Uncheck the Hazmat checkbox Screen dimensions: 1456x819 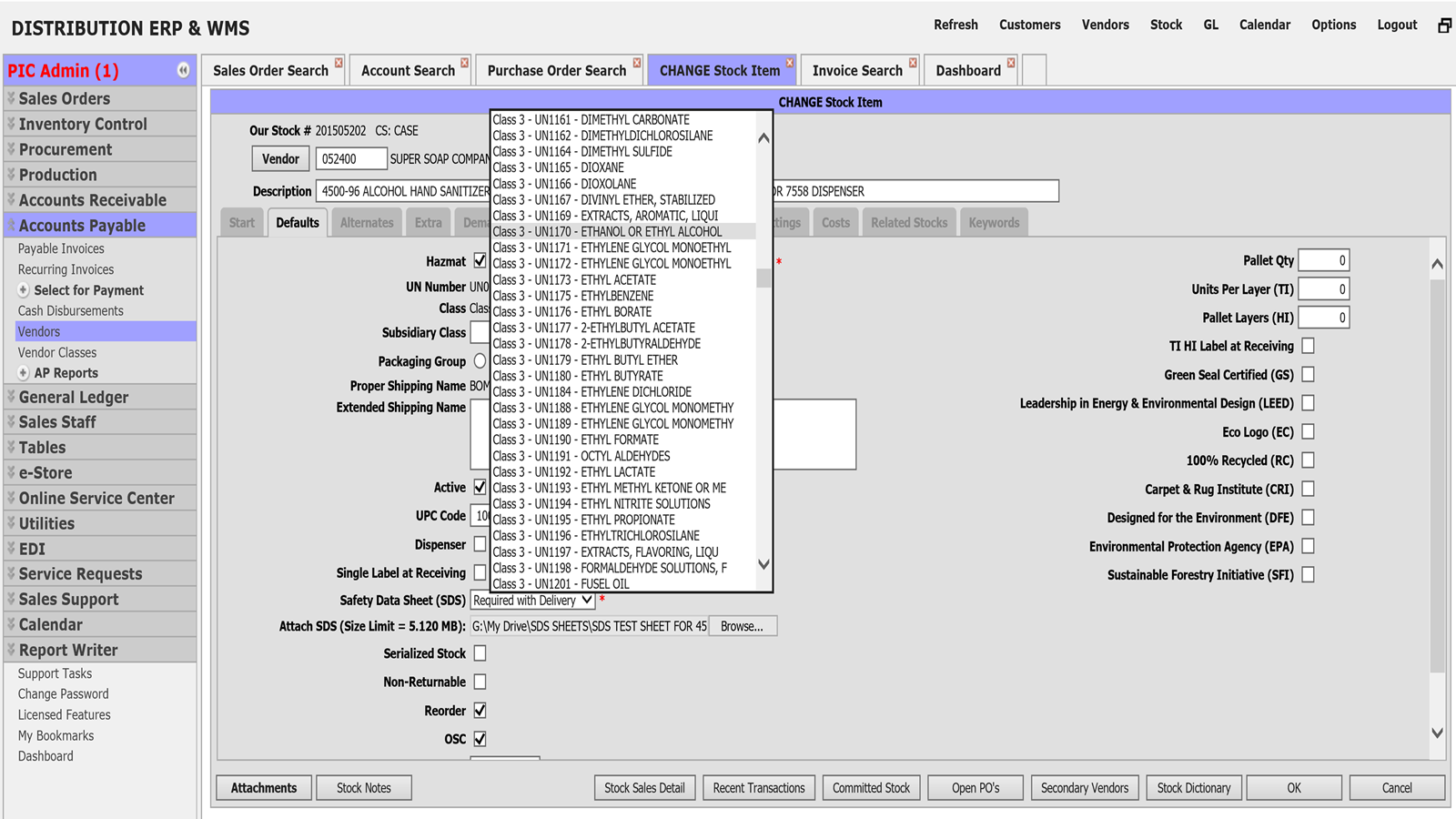480,261
